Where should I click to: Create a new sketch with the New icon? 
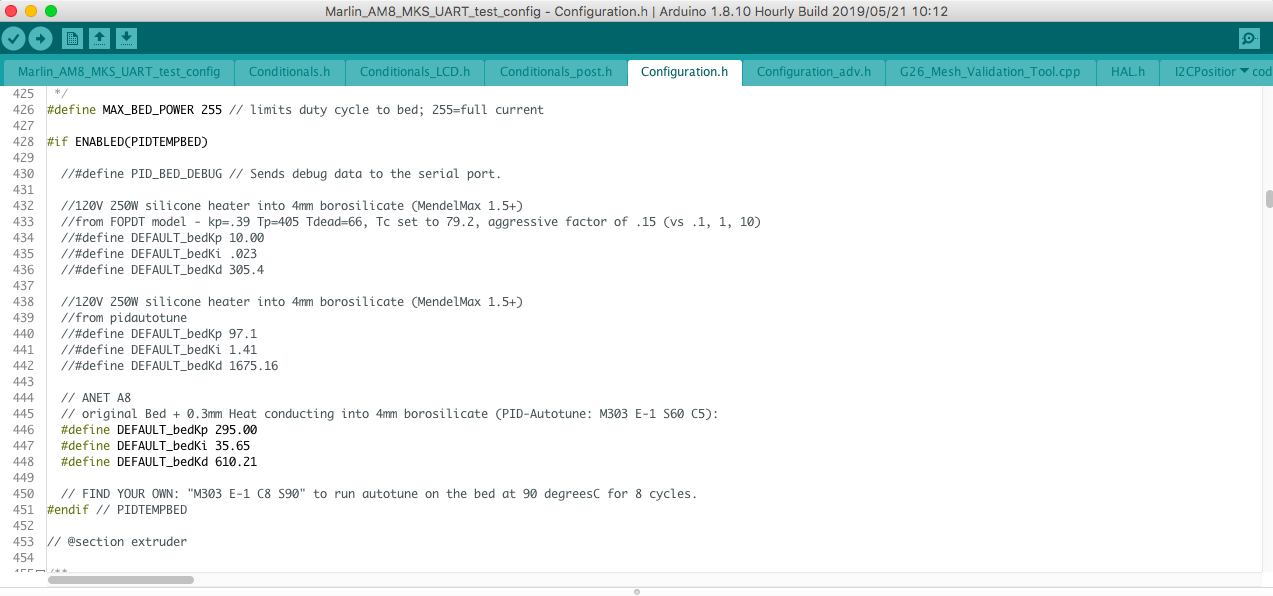click(72, 38)
